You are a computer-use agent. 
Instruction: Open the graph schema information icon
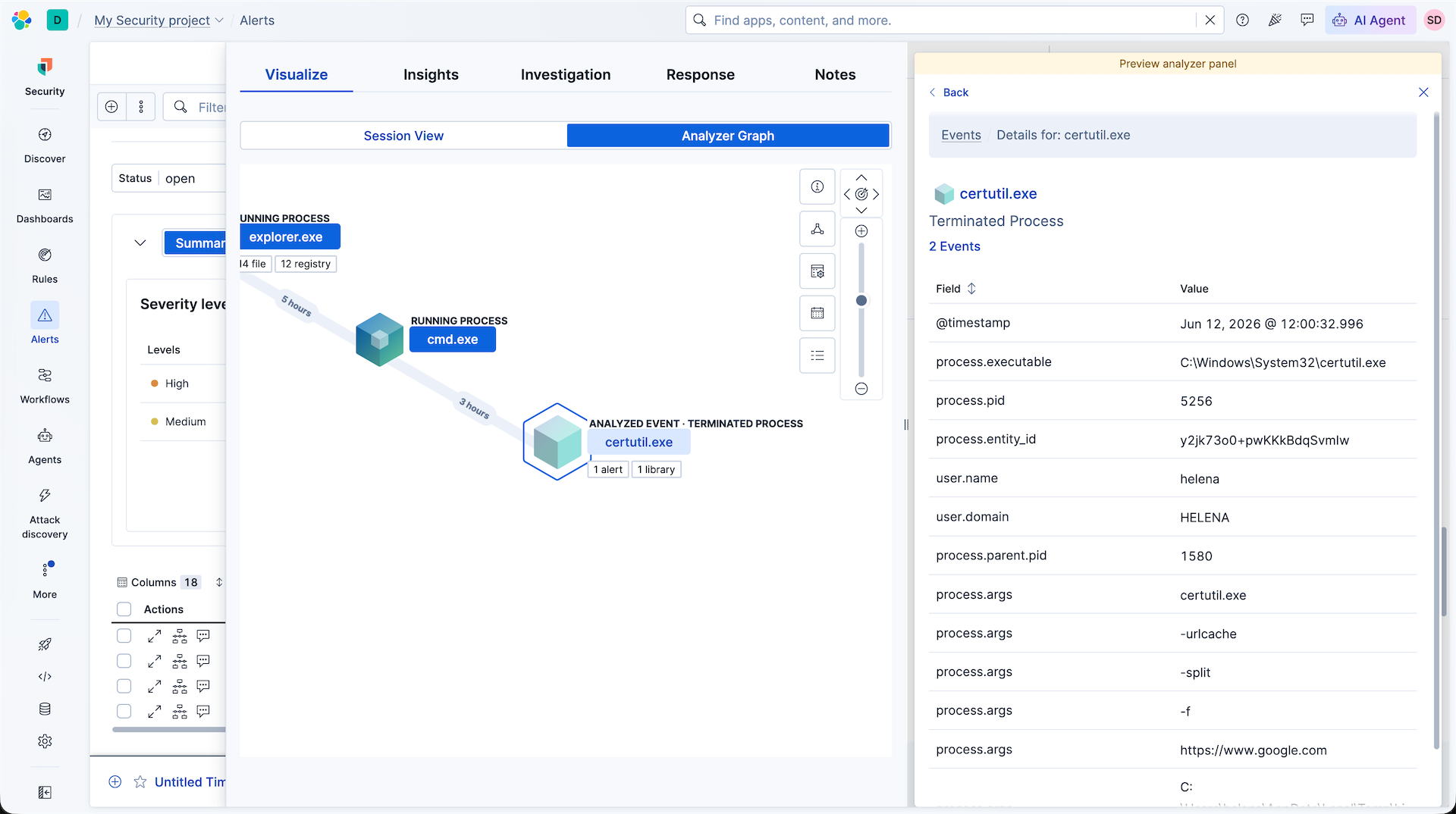[x=817, y=186]
